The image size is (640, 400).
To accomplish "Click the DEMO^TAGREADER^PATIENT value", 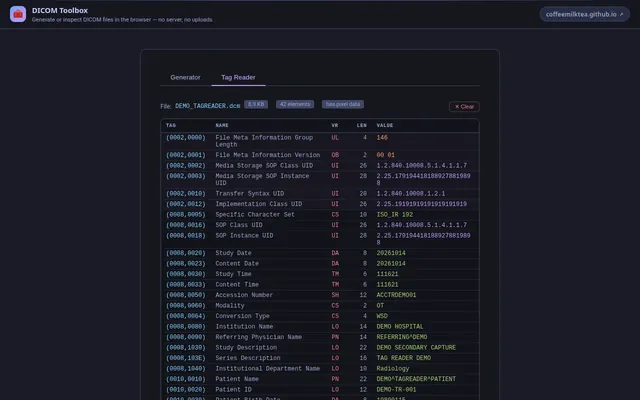I will tap(416, 379).
